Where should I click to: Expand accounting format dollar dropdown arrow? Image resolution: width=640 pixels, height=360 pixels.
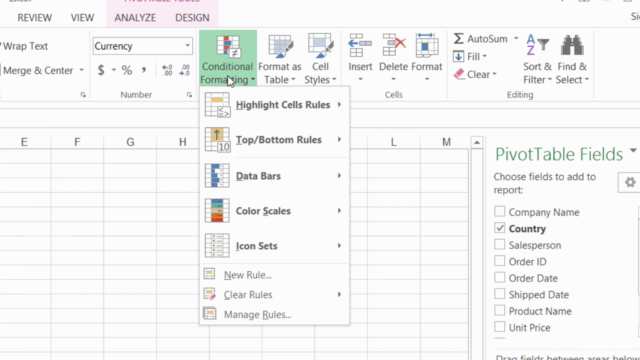[x=113, y=70]
